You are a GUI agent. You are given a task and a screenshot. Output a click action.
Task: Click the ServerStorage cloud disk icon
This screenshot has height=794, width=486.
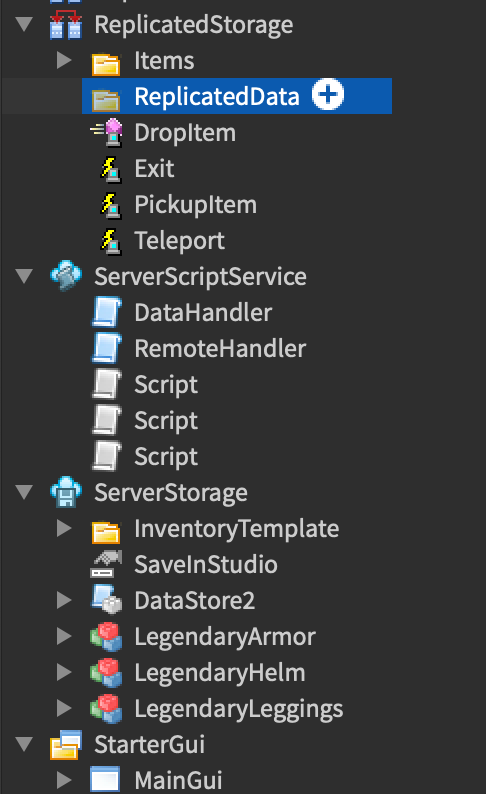pos(66,492)
